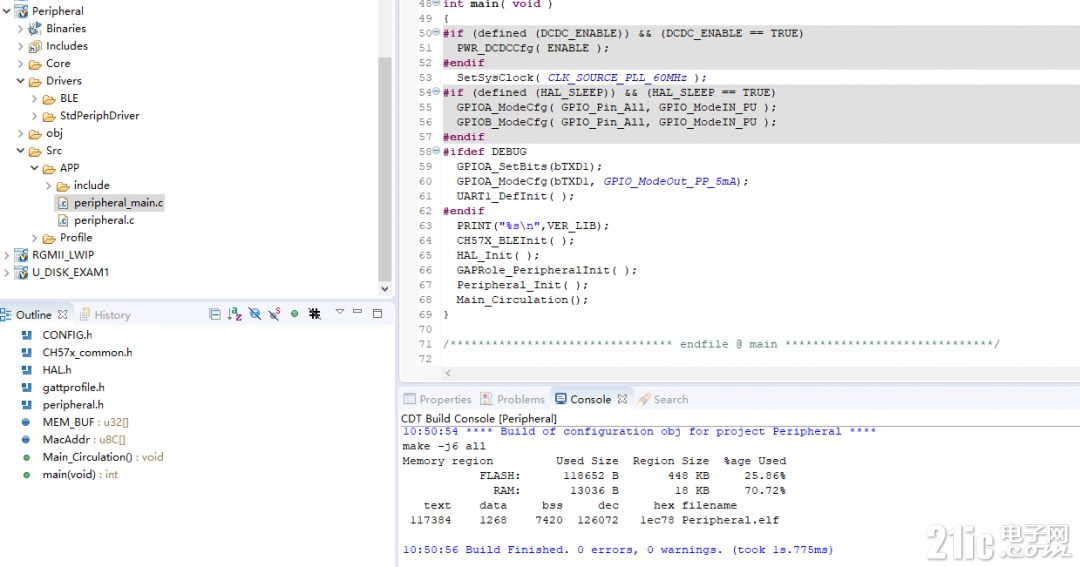The height and width of the screenshot is (567, 1080).
Task: Click the Includes icon
Action: 35,46
